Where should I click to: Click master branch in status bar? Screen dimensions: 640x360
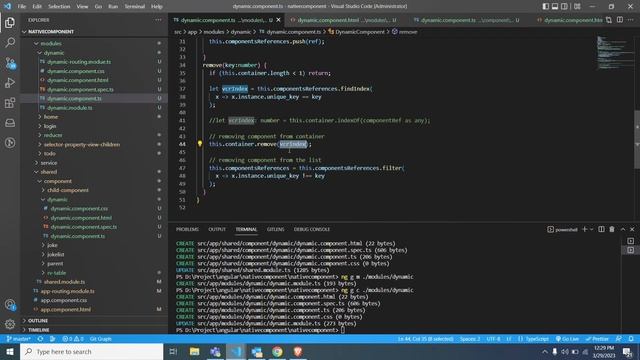[x=19, y=339]
